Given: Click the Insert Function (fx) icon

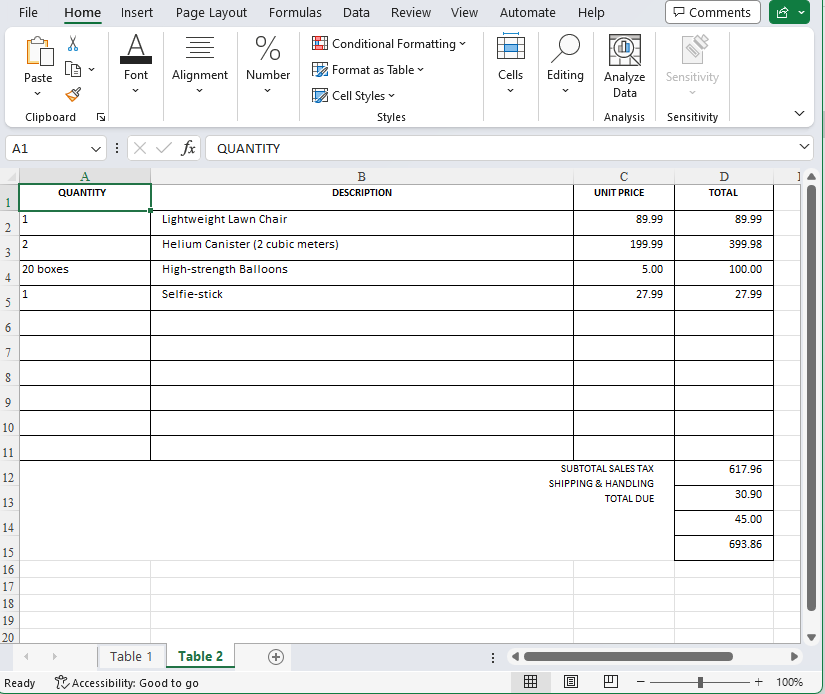Looking at the screenshot, I should pos(189,147).
